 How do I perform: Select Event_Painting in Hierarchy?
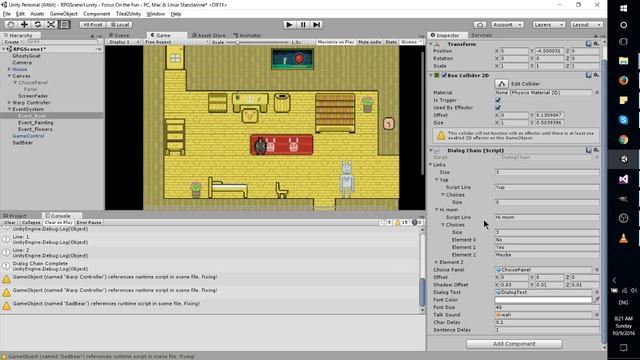35,122
